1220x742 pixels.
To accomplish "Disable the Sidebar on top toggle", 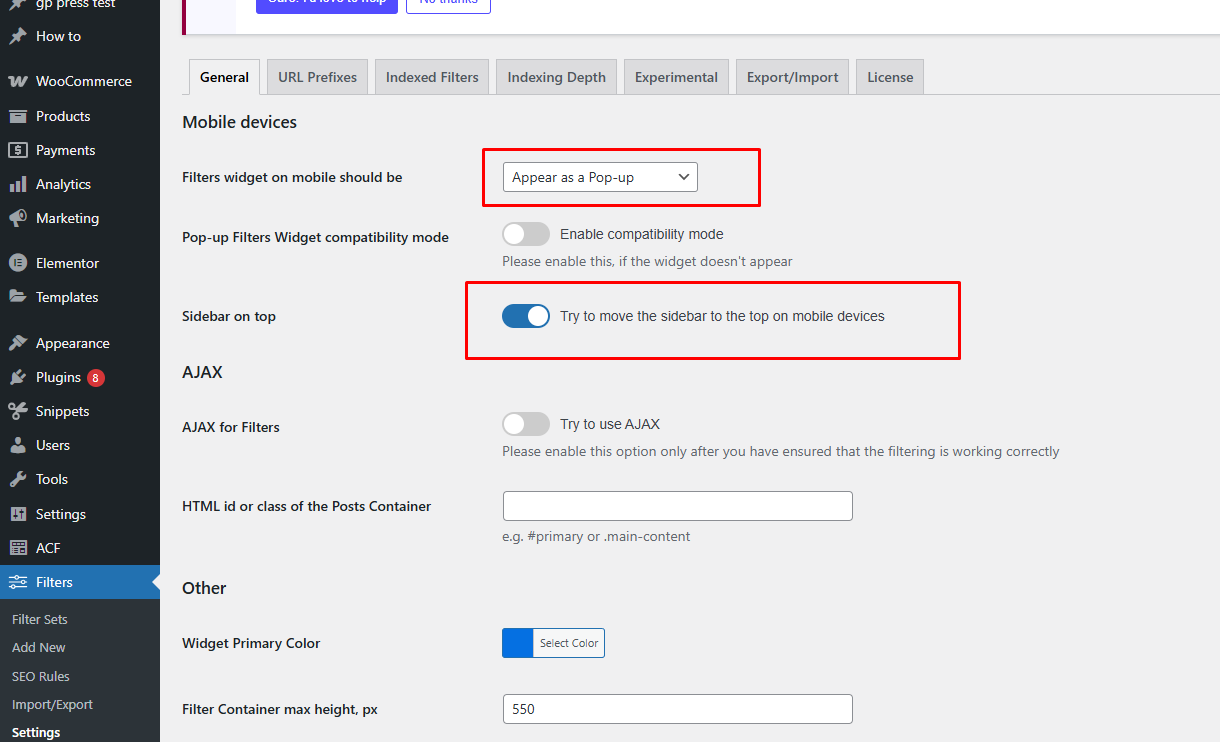I will (526, 316).
